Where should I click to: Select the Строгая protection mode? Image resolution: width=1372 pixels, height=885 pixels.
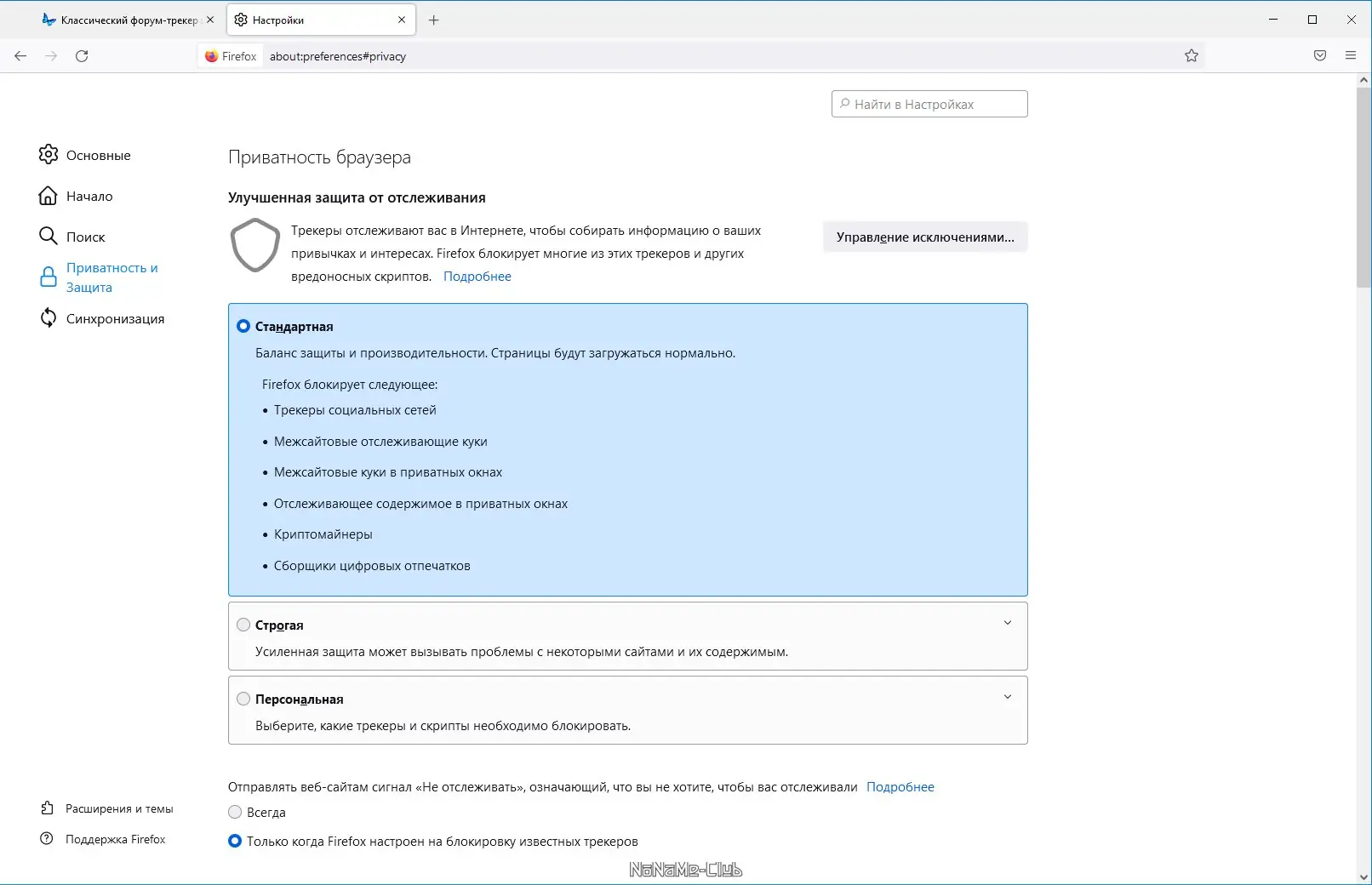click(x=243, y=624)
